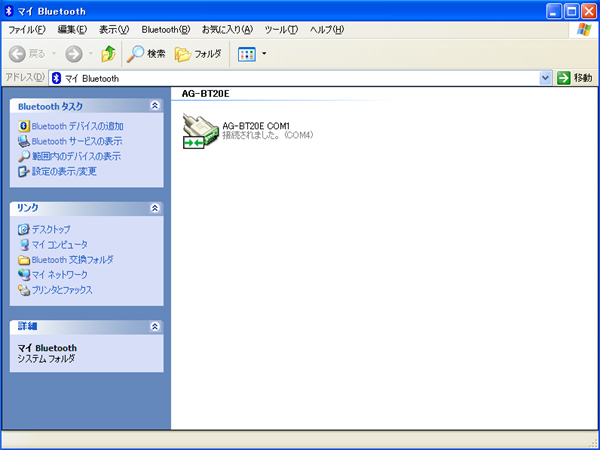Click the Bluetooth icon in address bar
Screen dimensions: 600x450
click(57, 78)
